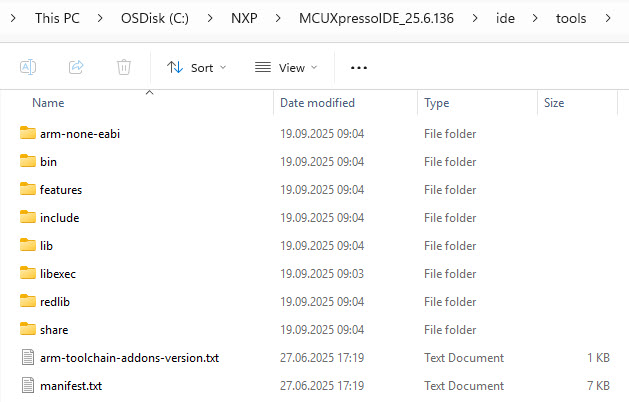Viewport: 629px width, 402px height.
Task: Expand the chevron after OSDisk (C:) breadcrumb
Action: [208, 18]
